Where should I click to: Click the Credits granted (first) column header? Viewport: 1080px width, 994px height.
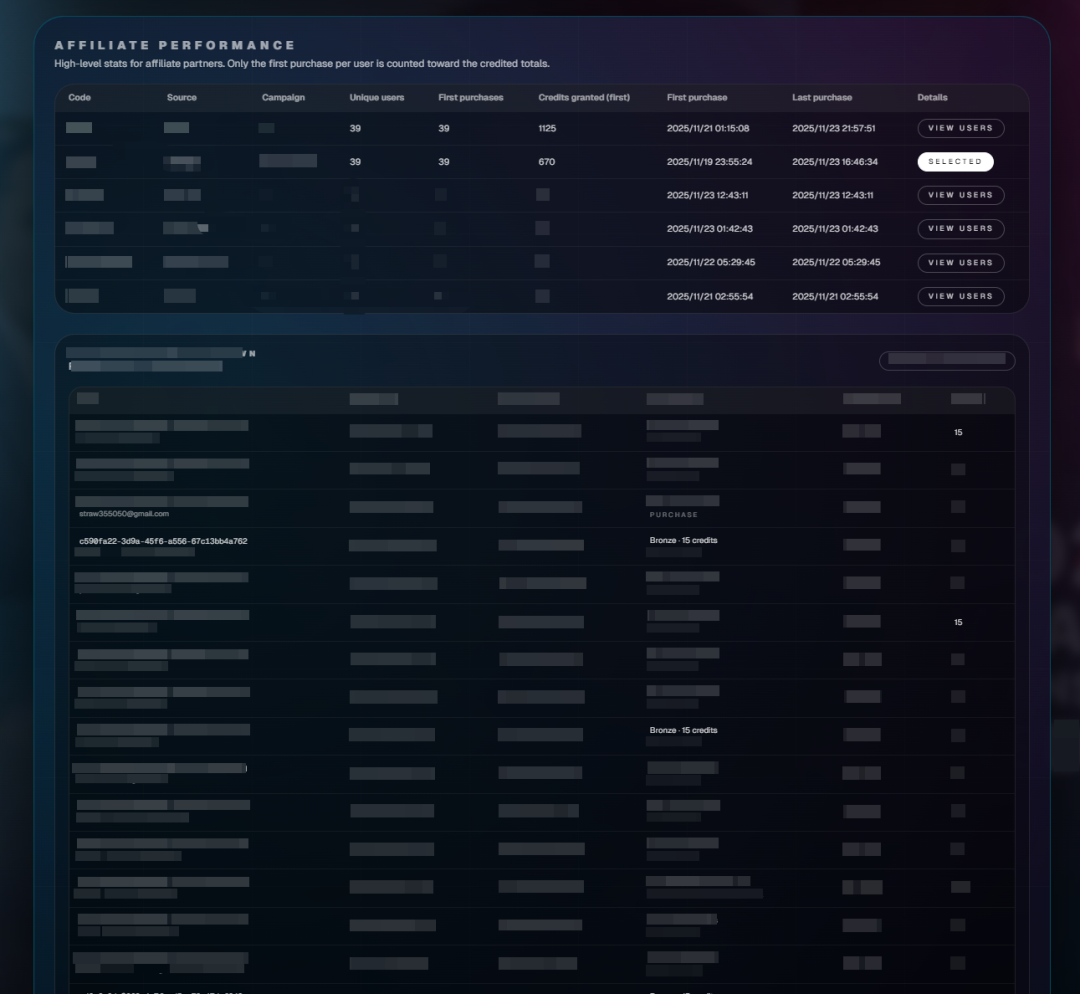(x=584, y=98)
